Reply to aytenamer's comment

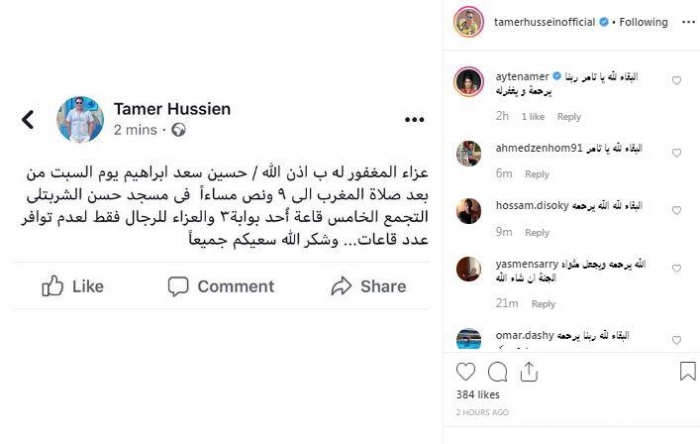point(569,117)
